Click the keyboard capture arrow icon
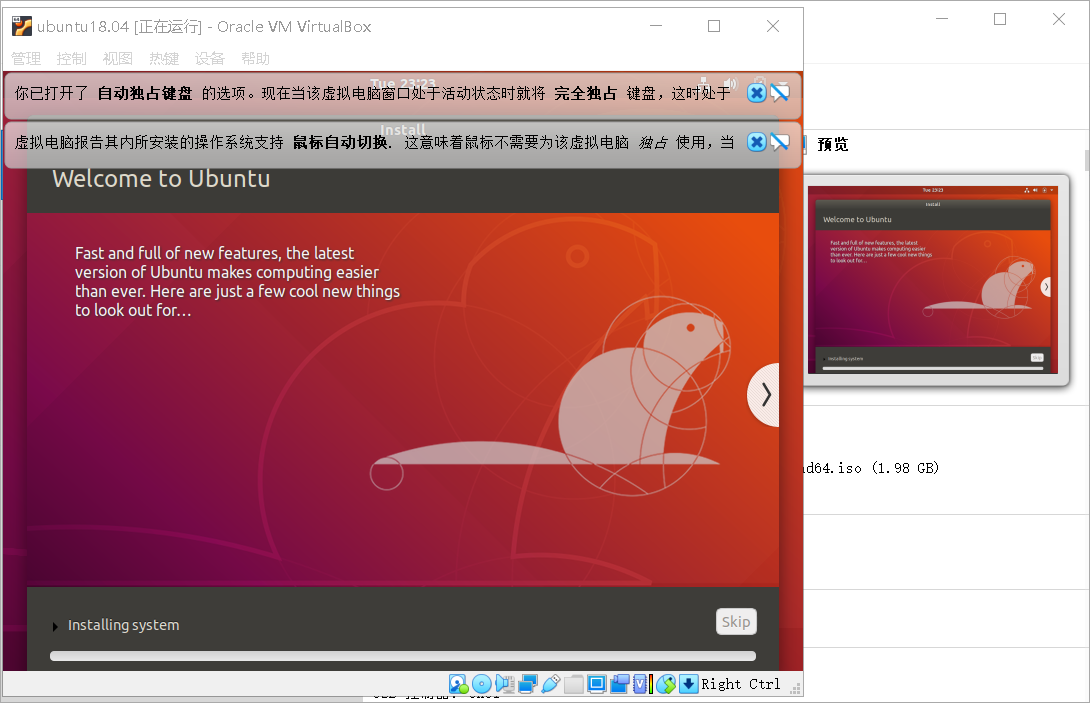The image size is (1090, 703). (x=688, y=684)
